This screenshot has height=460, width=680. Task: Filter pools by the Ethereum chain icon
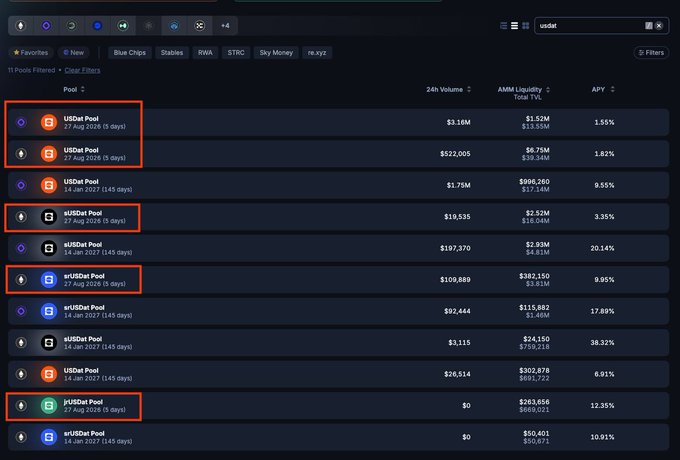coord(20,26)
